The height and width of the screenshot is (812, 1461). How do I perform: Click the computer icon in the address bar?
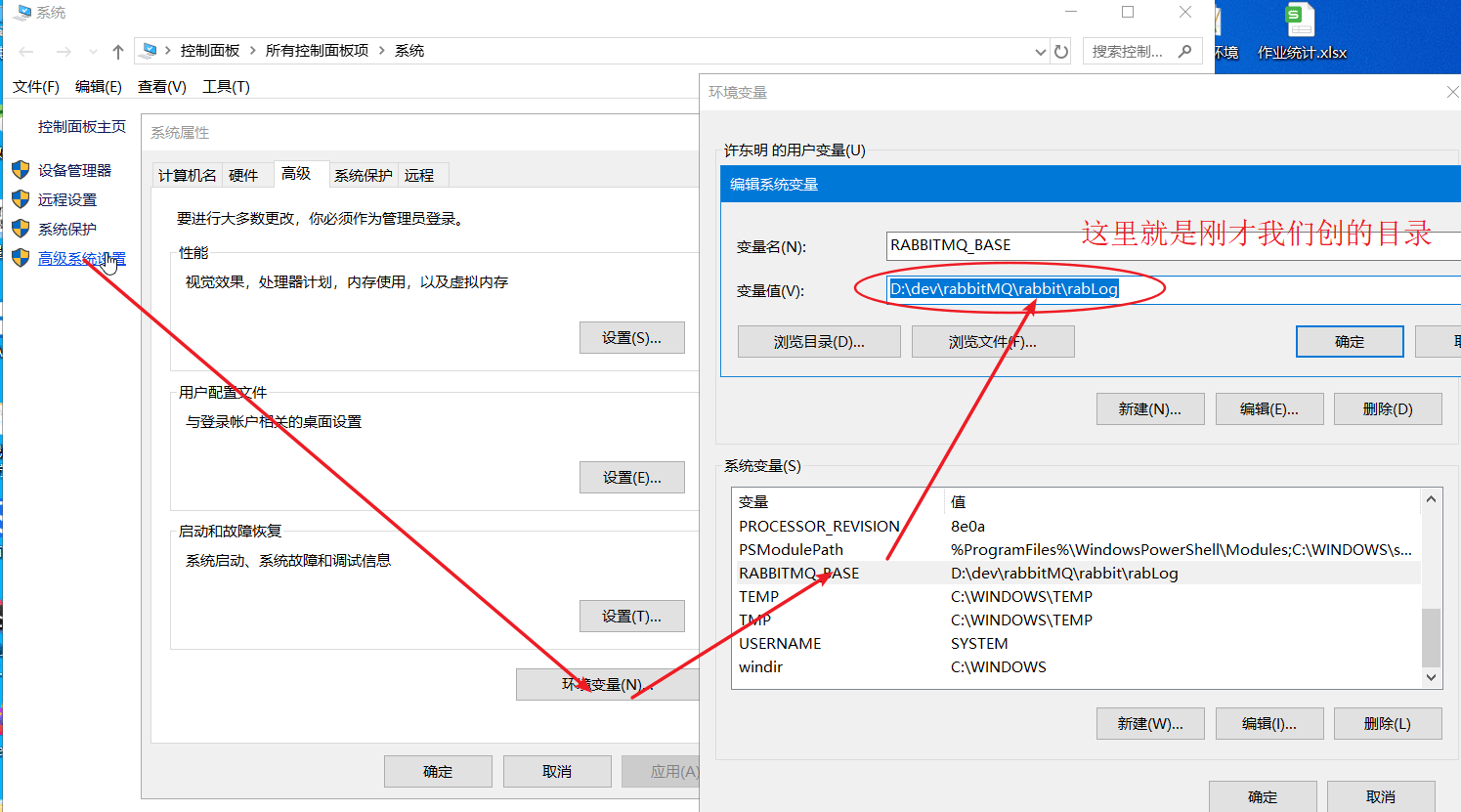(149, 51)
